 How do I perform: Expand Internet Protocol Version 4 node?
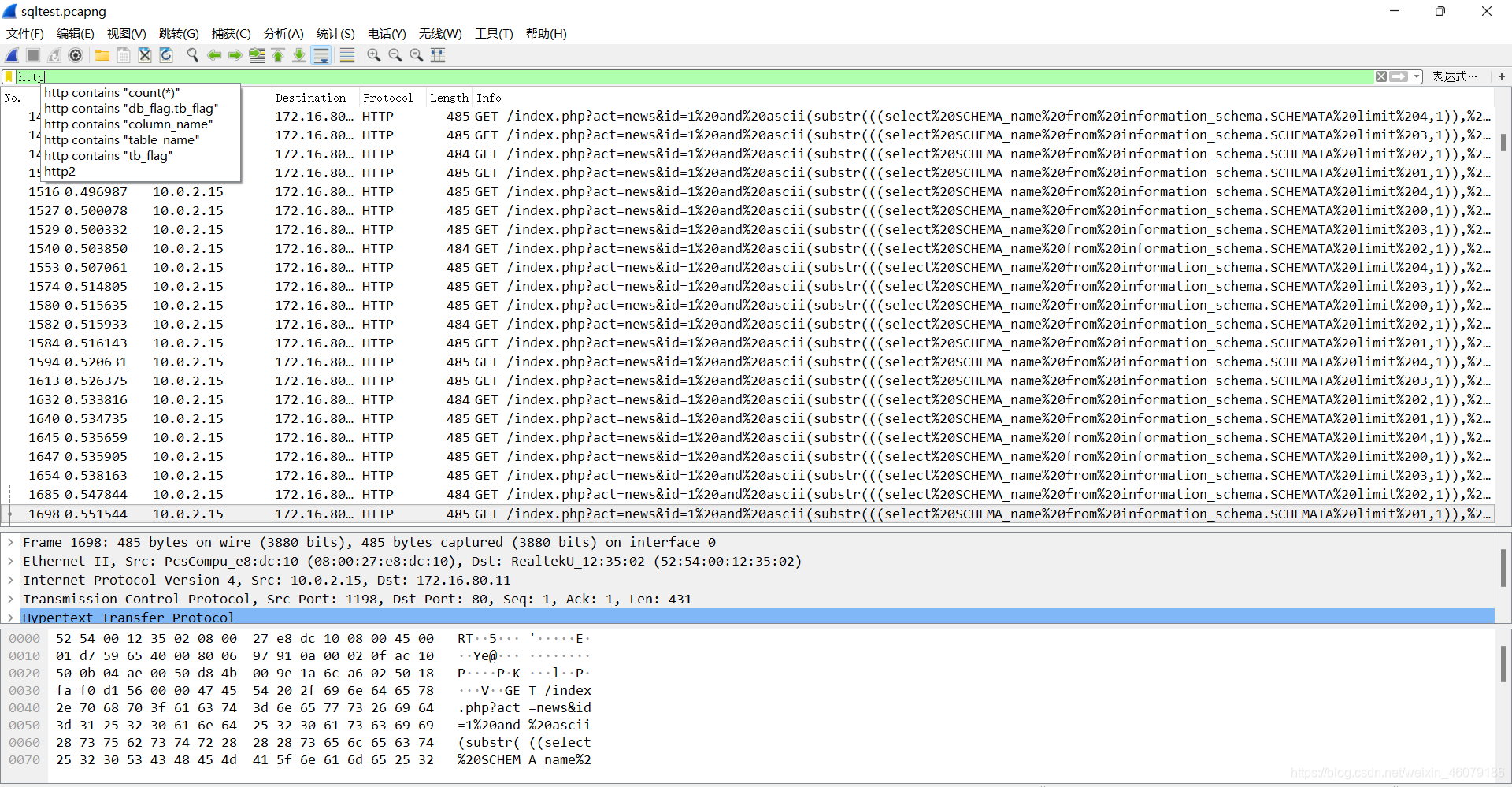pyautogui.click(x=10, y=580)
